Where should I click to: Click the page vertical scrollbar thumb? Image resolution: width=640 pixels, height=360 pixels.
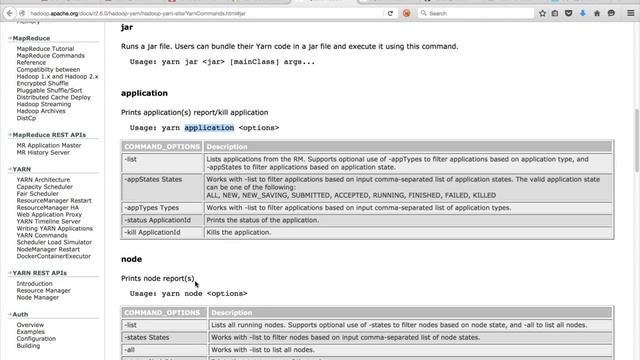(x=637, y=141)
